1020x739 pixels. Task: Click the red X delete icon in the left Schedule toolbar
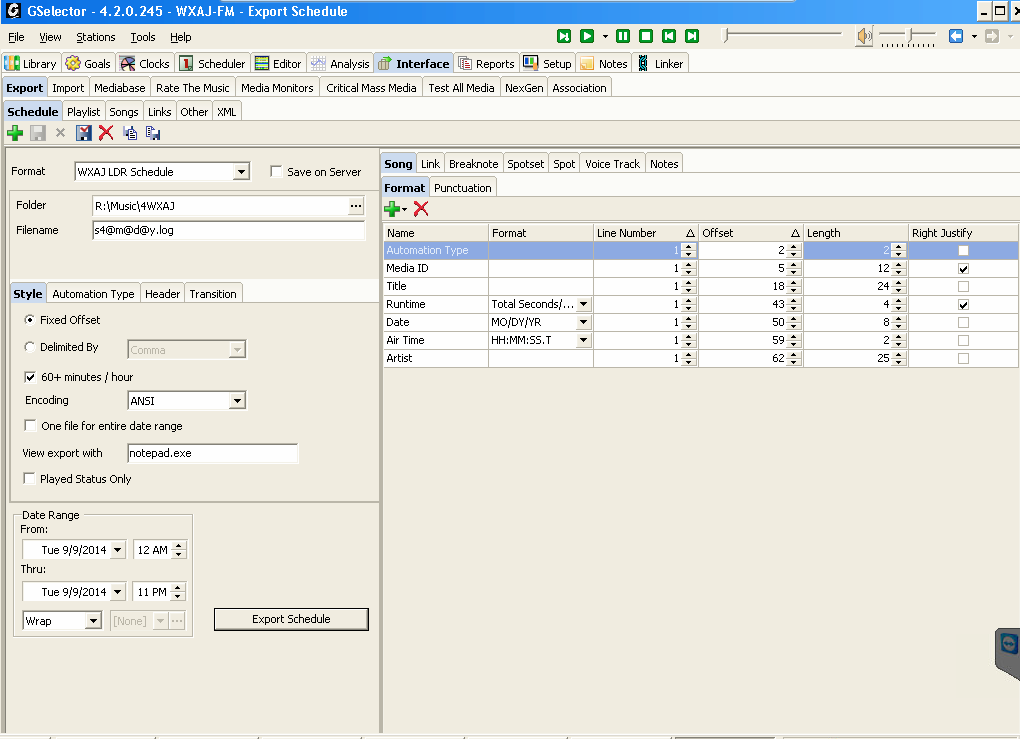(x=106, y=133)
